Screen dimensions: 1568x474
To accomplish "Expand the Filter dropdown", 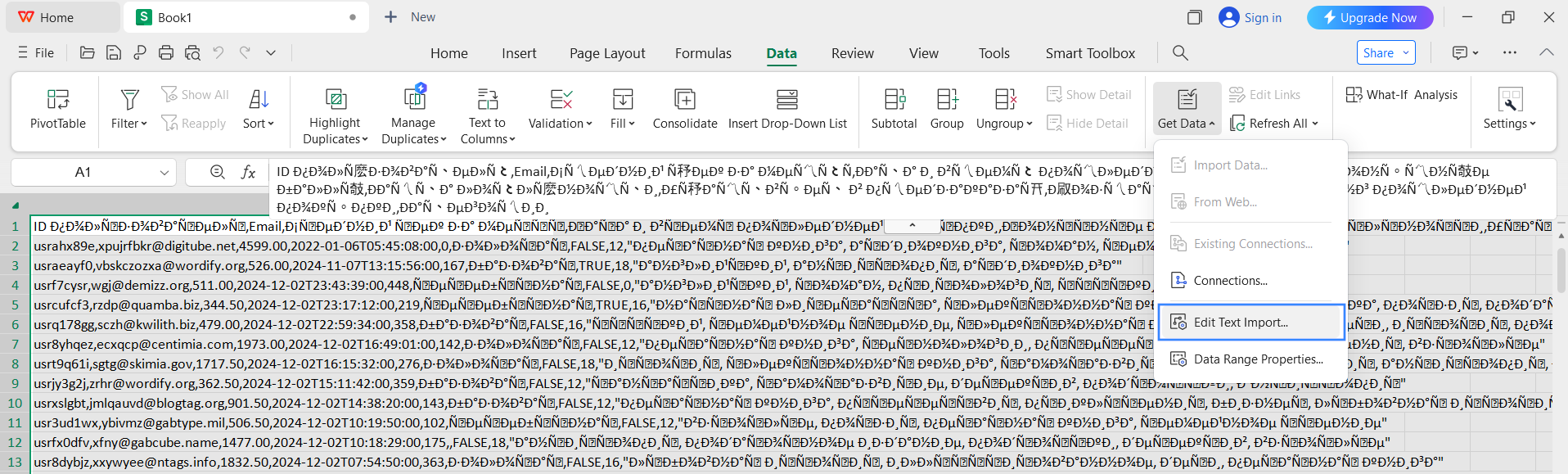I will tap(144, 124).
